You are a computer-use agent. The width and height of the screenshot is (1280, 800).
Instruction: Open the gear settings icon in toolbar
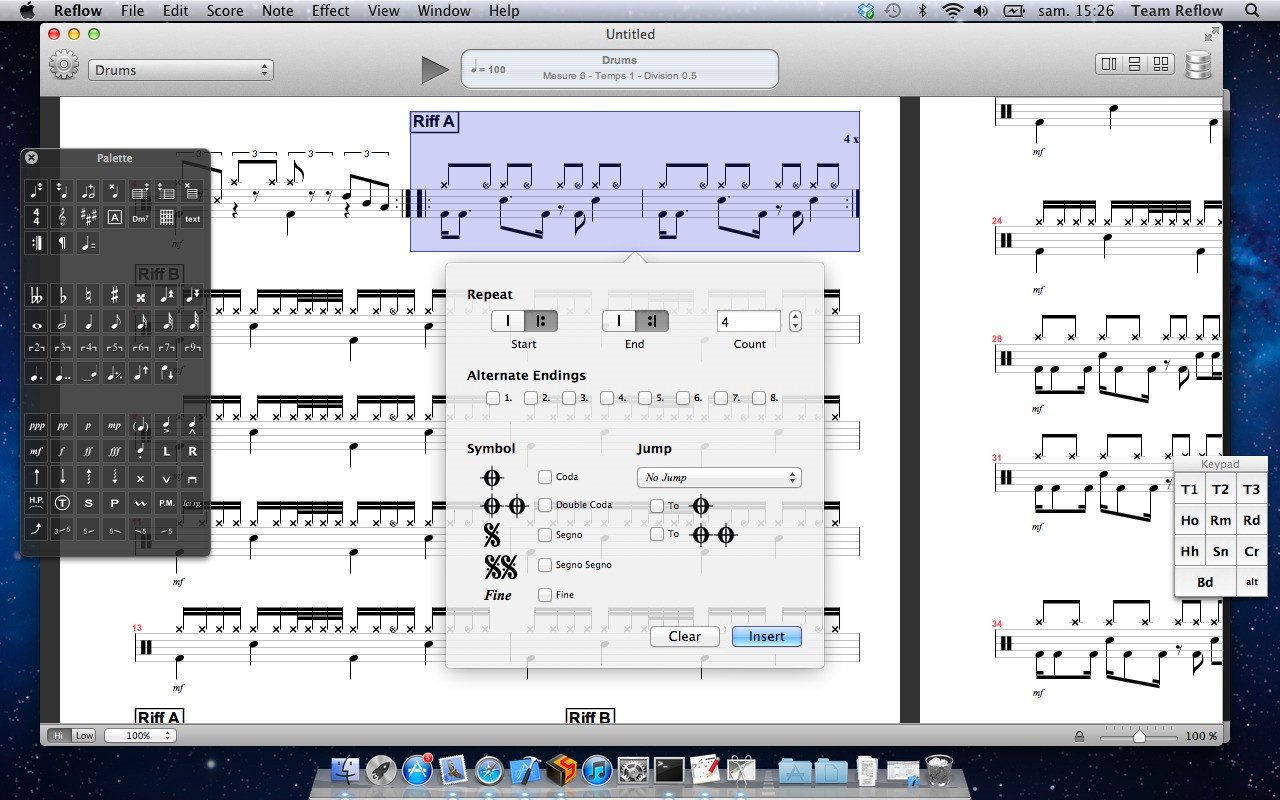click(x=64, y=66)
